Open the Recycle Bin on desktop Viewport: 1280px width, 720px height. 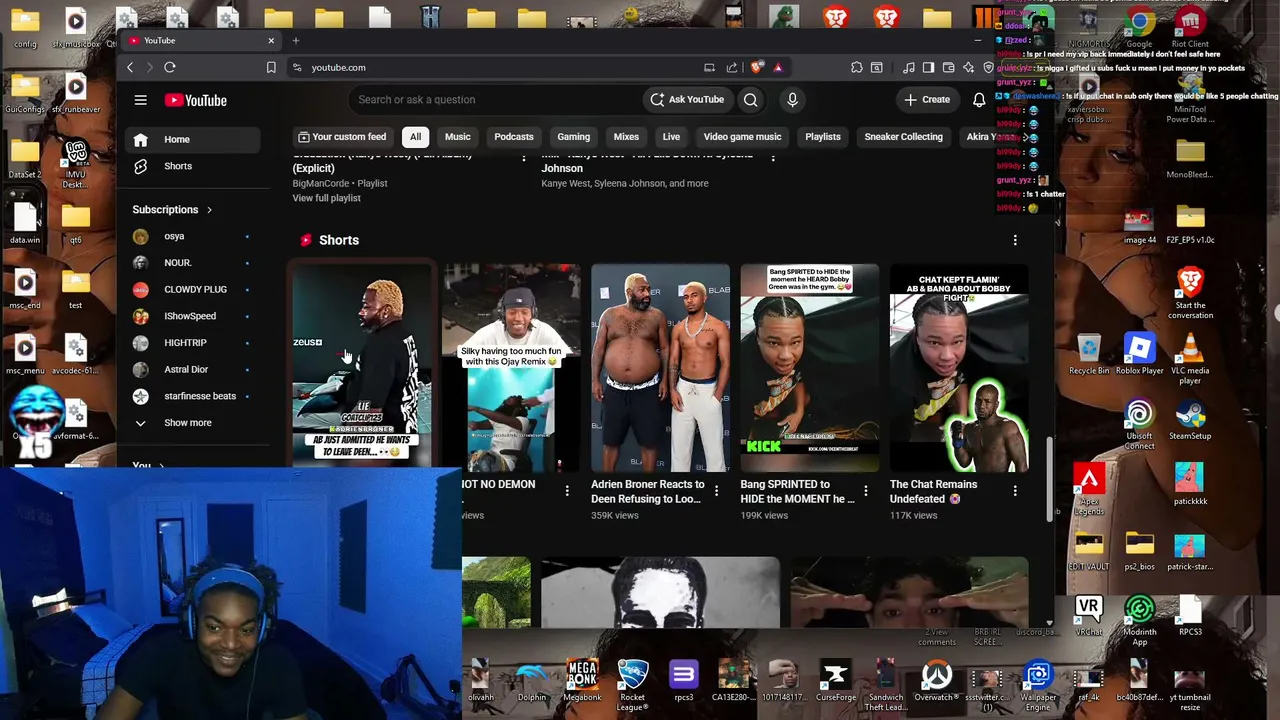click(1089, 354)
